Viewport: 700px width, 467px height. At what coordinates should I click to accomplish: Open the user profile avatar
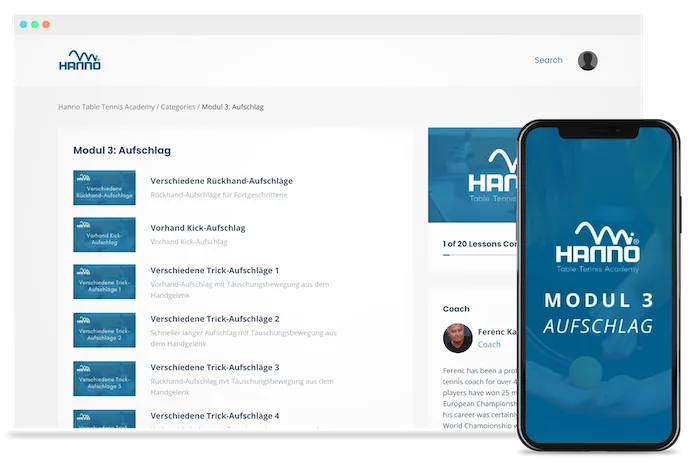(588, 61)
